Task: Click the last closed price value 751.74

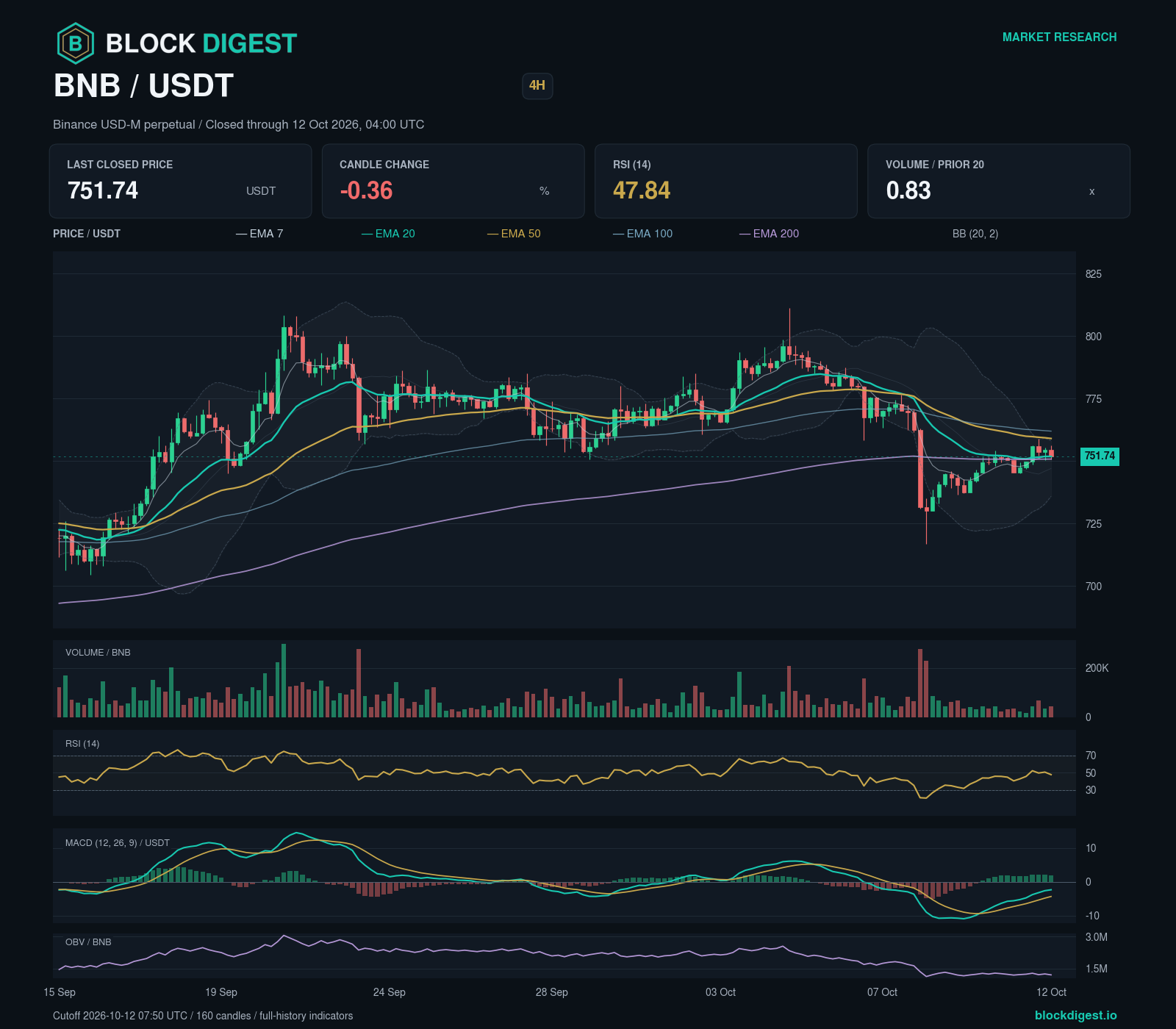Action: [x=103, y=190]
